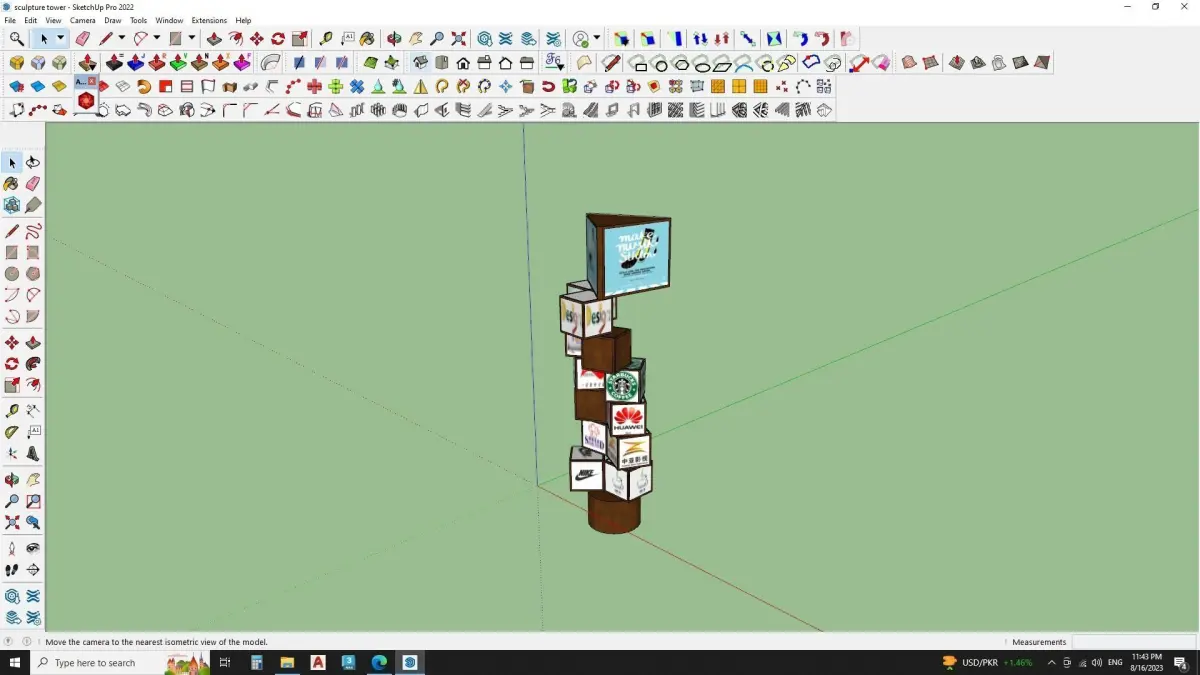Open AutoCAD from the taskbar
The width and height of the screenshot is (1200, 675).
318,662
